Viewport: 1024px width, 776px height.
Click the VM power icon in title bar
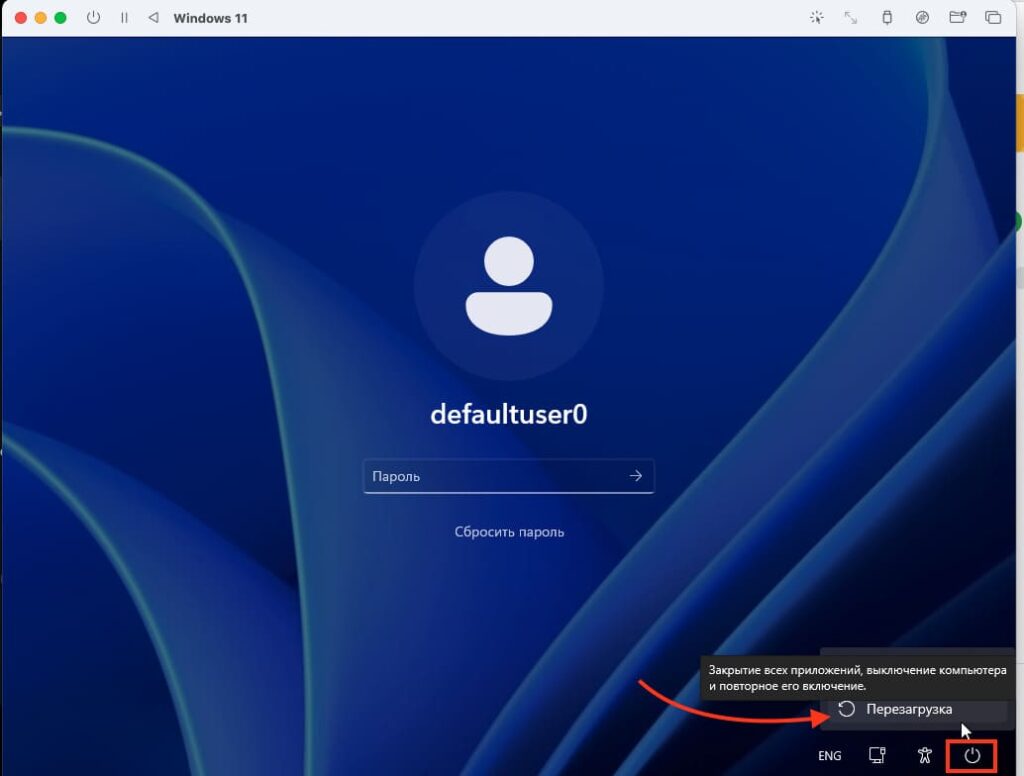94,18
